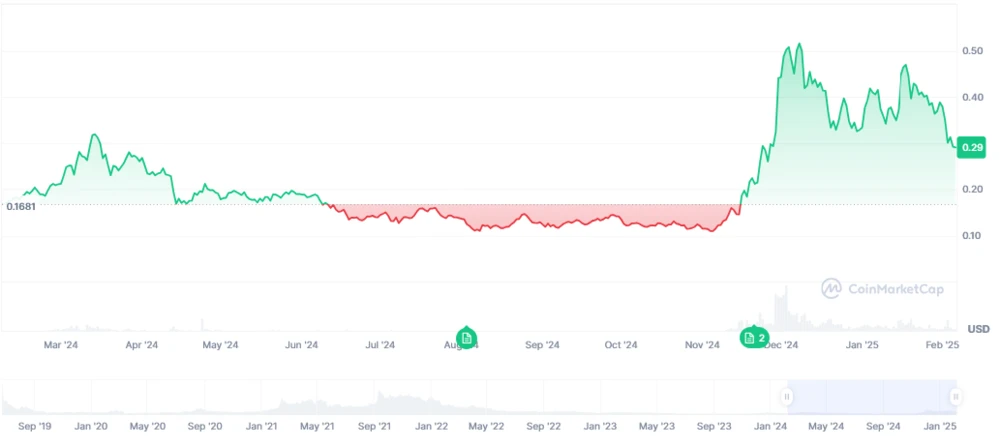Image resolution: width=1000 pixels, height=446 pixels.
Task: Click Jan '23 on the overview timeline
Action: 600,426
